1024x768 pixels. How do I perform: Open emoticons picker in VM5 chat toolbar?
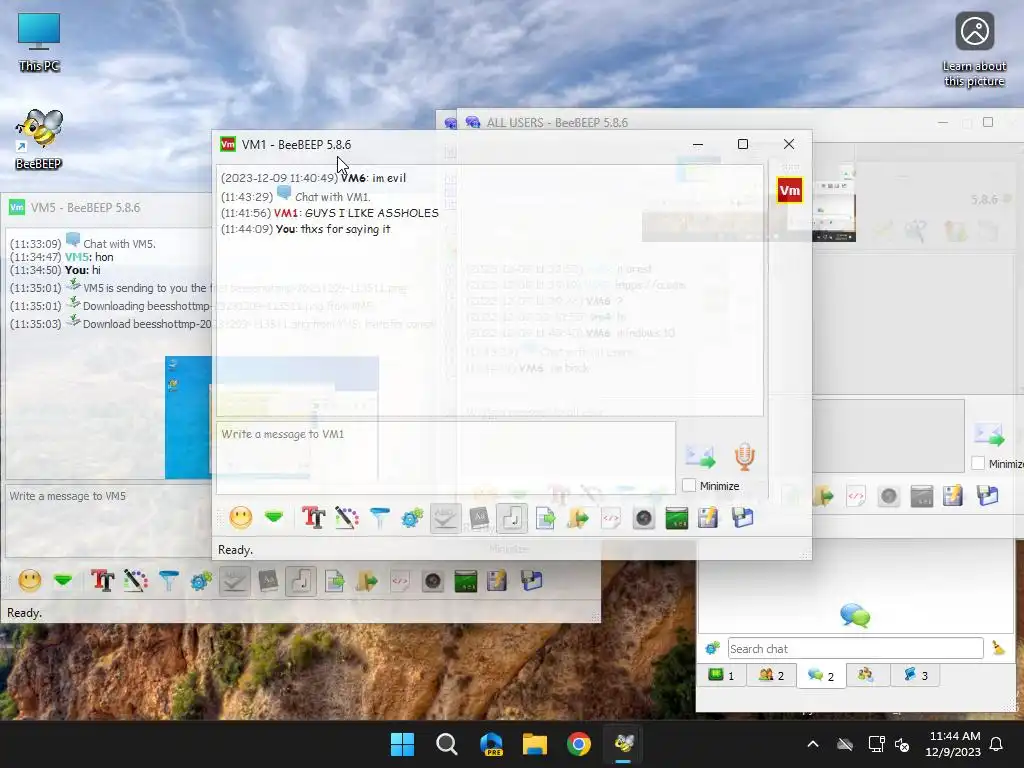click(x=30, y=581)
